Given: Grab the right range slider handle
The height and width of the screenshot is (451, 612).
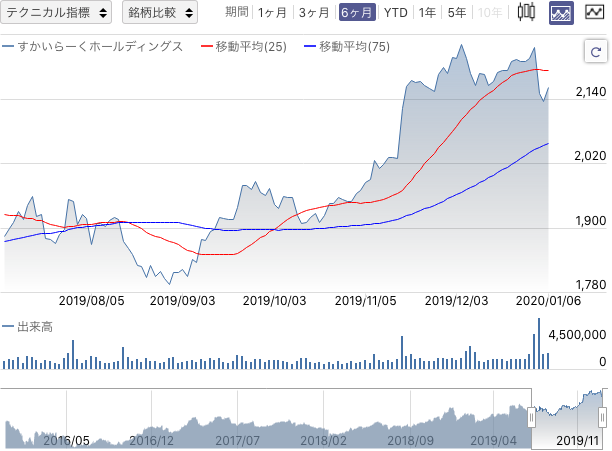Looking at the screenshot, I should coord(603,417).
